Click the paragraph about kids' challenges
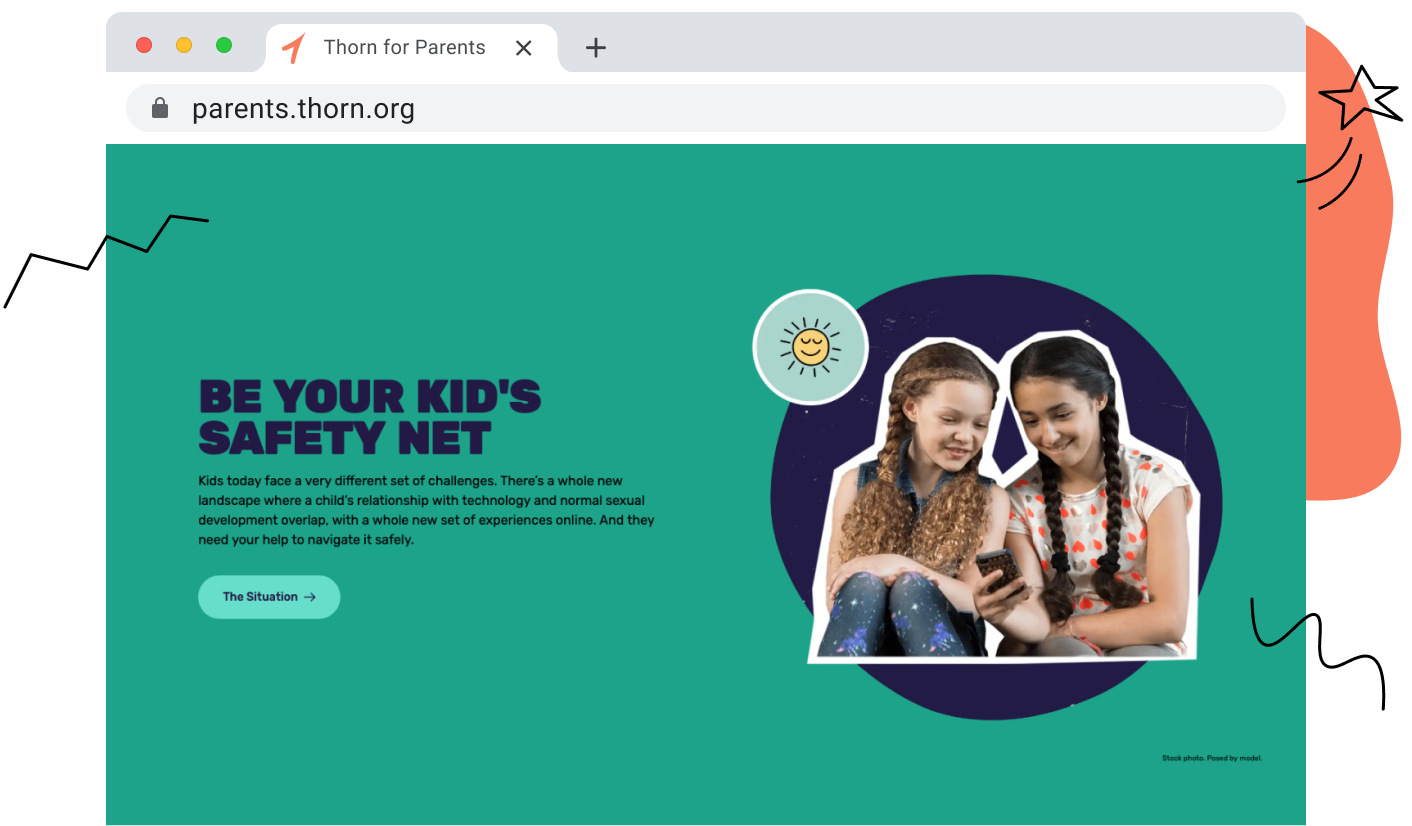Screen dimensions: 1412x826 [x=427, y=510]
